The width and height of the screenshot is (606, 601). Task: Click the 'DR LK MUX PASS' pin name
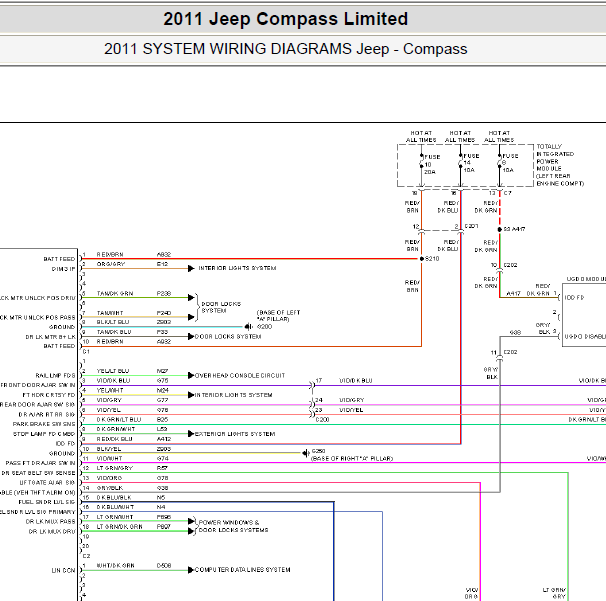tap(50, 522)
